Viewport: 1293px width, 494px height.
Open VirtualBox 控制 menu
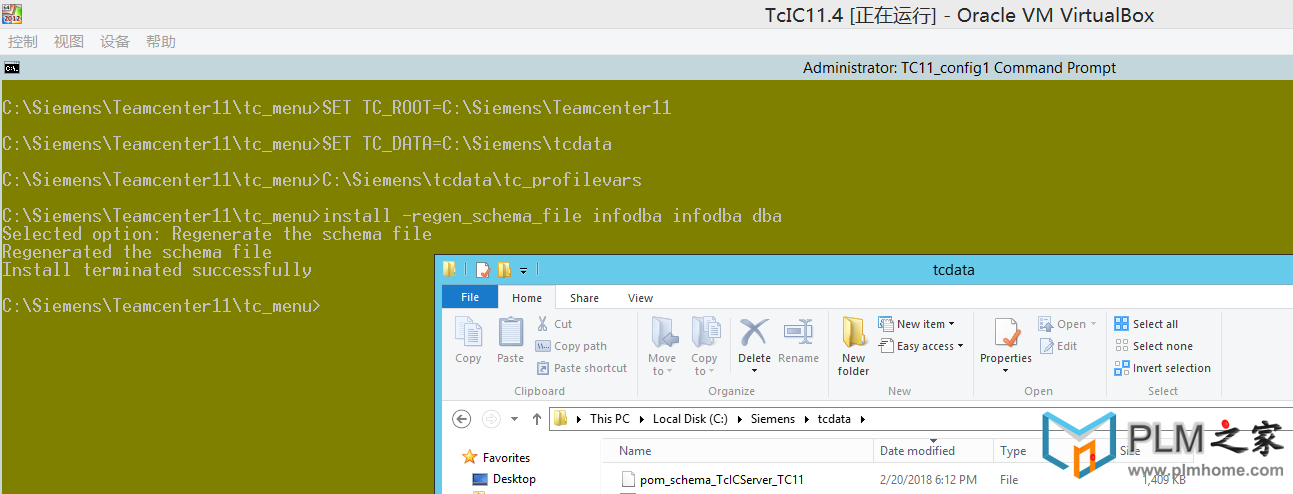pos(22,41)
